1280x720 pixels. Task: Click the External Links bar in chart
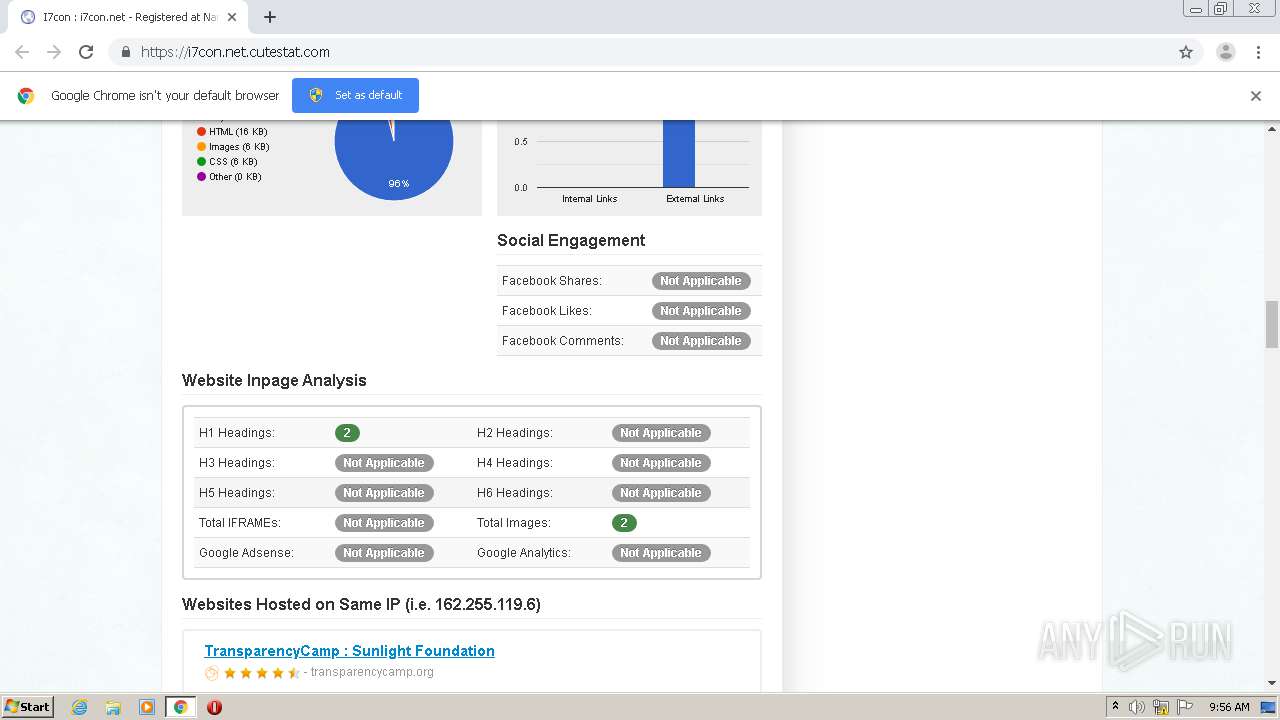point(678,153)
